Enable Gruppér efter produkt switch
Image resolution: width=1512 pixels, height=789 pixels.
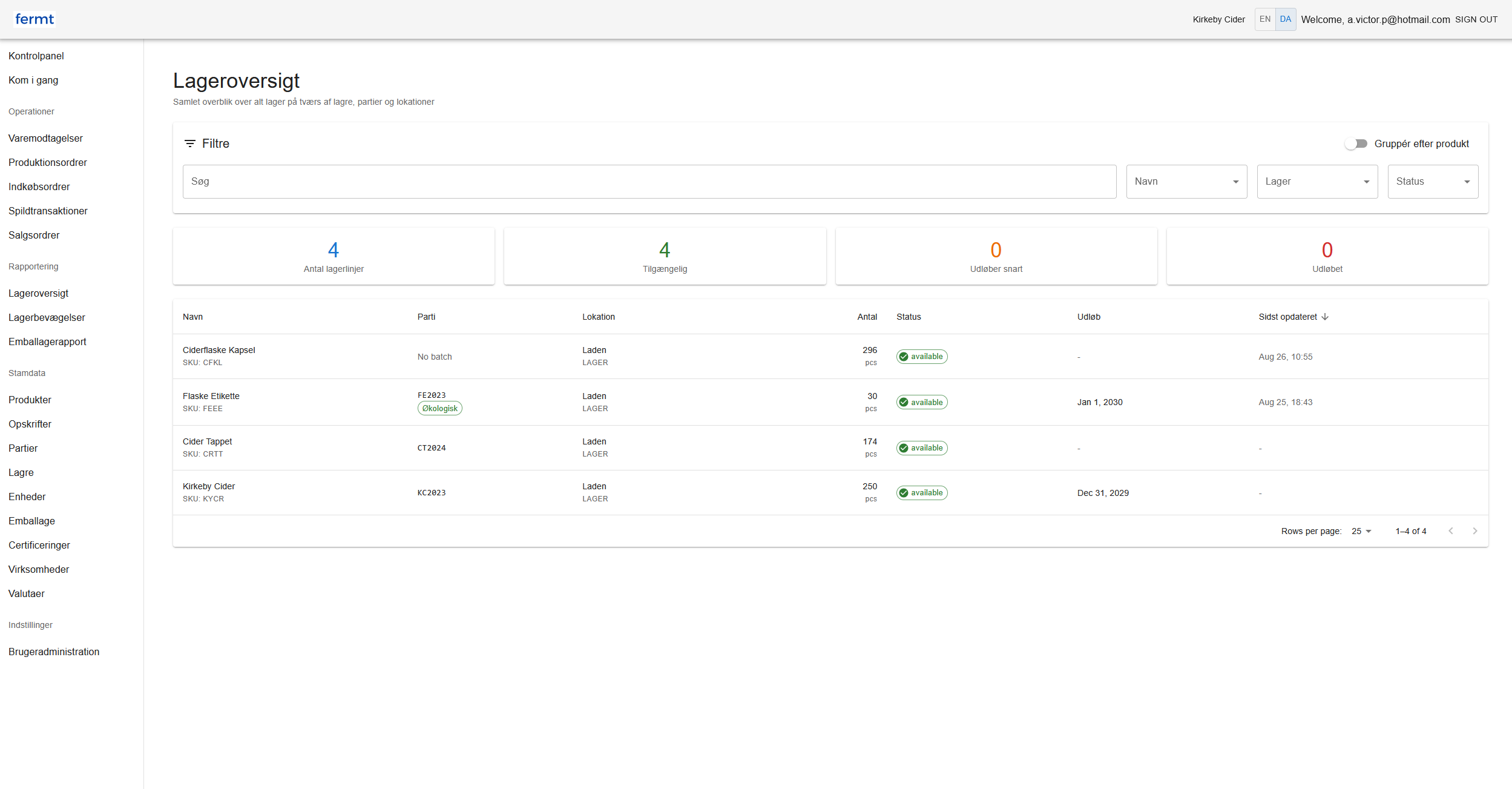(x=1356, y=144)
